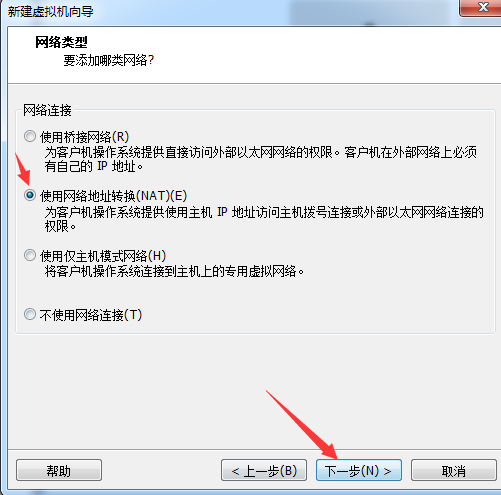Open help with the 帮助 button
The image size is (501, 495).
click(59, 470)
